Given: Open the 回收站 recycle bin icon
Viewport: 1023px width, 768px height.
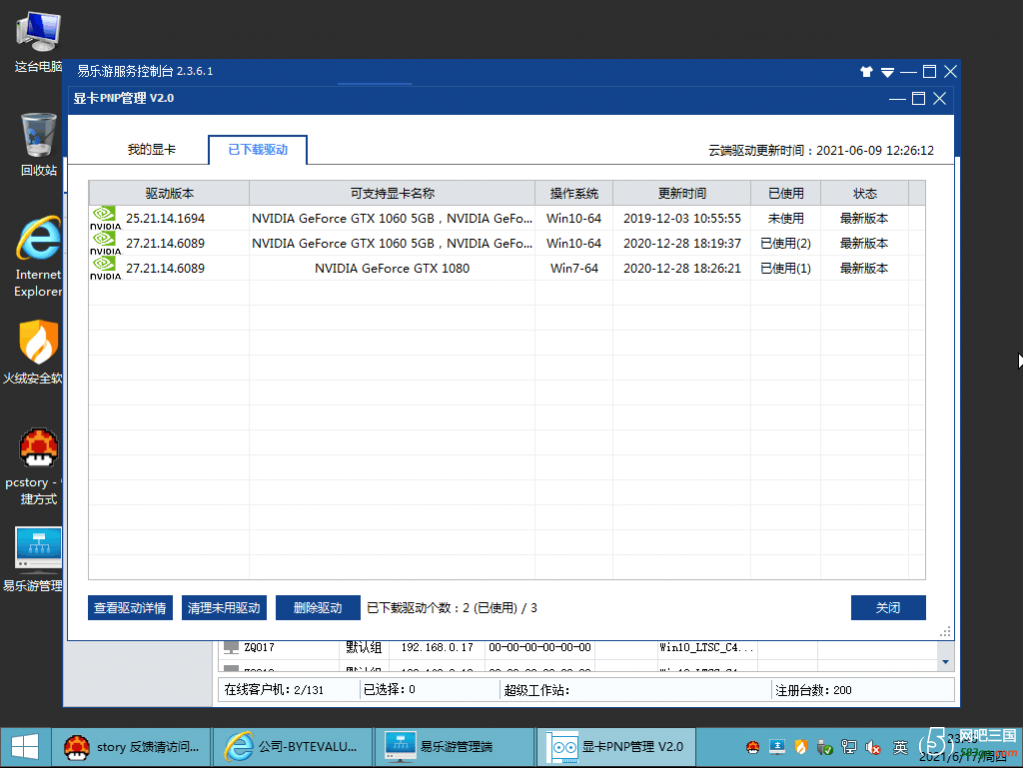Looking at the screenshot, I should pos(38,145).
